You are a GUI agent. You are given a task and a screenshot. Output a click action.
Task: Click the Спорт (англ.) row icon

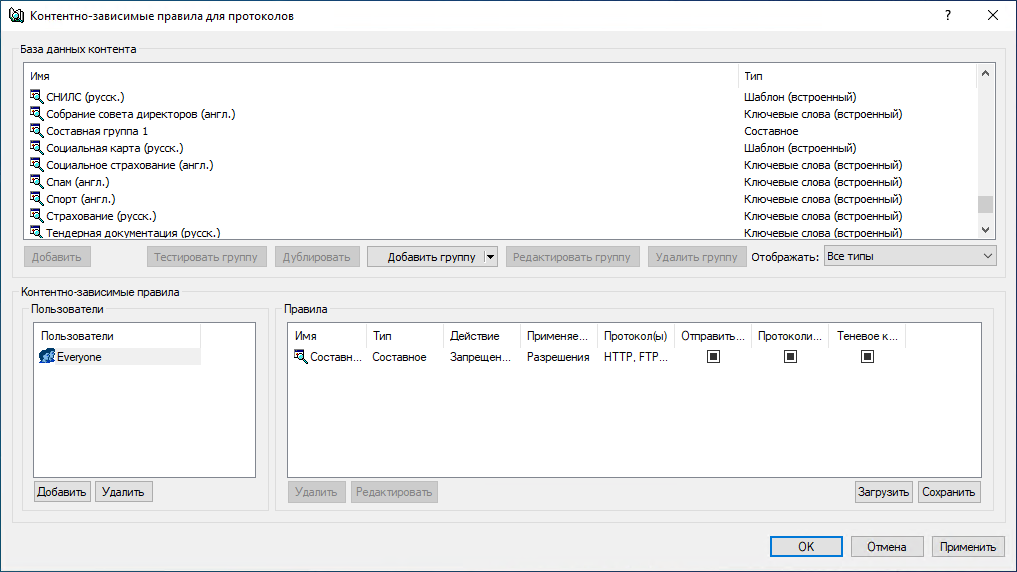click(36, 198)
